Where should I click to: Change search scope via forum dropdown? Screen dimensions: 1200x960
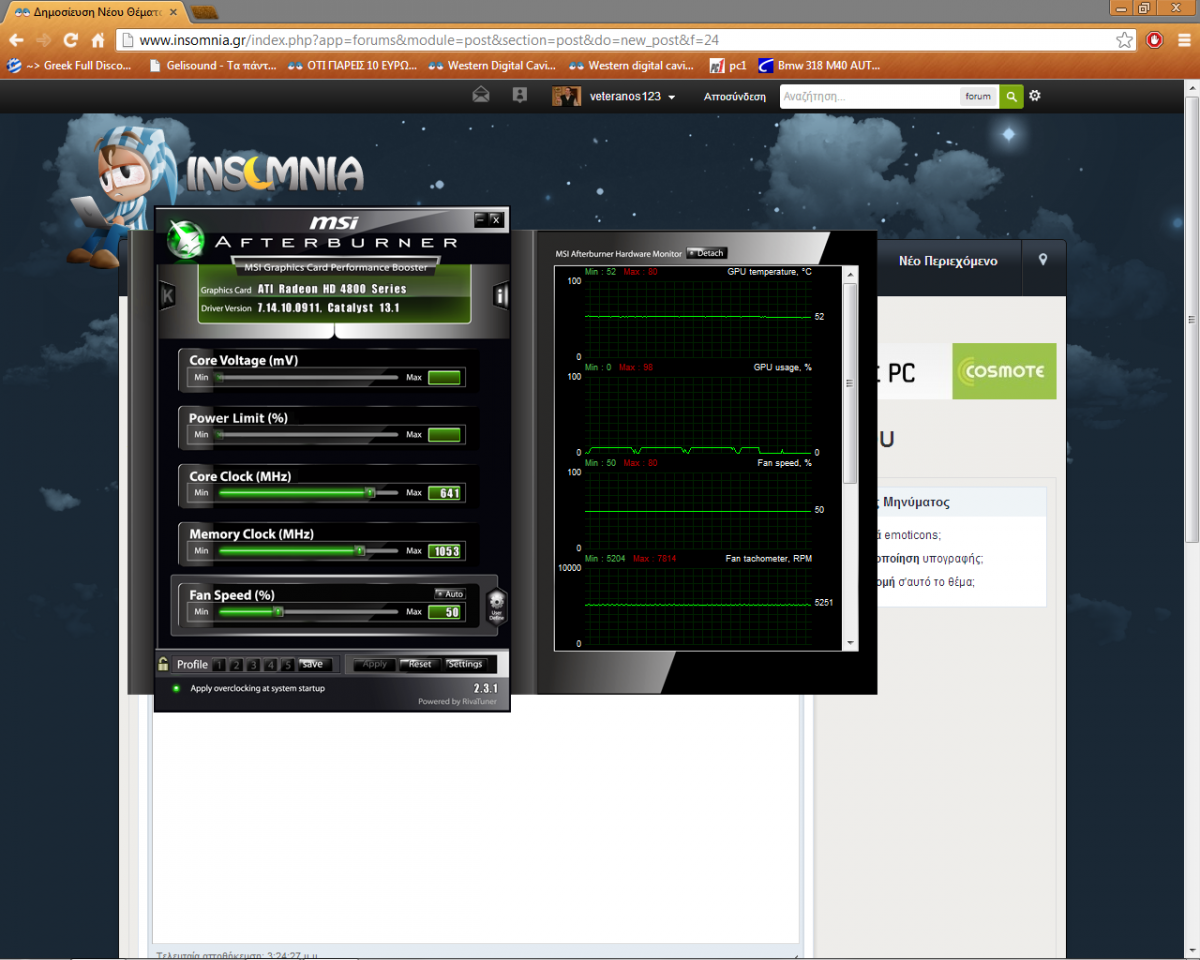click(x=978, y=96)
